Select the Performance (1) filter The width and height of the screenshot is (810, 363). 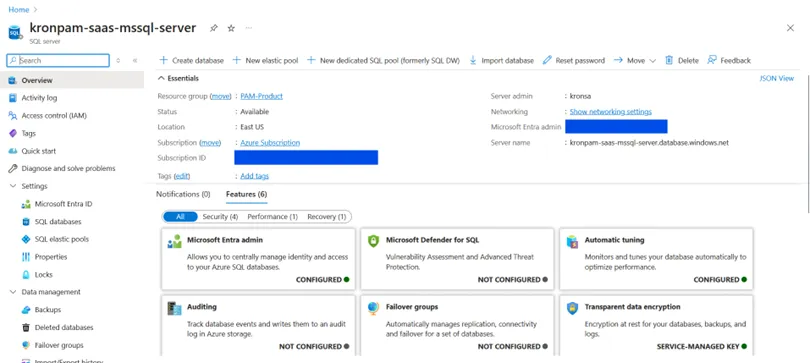(x=273, y=217)
